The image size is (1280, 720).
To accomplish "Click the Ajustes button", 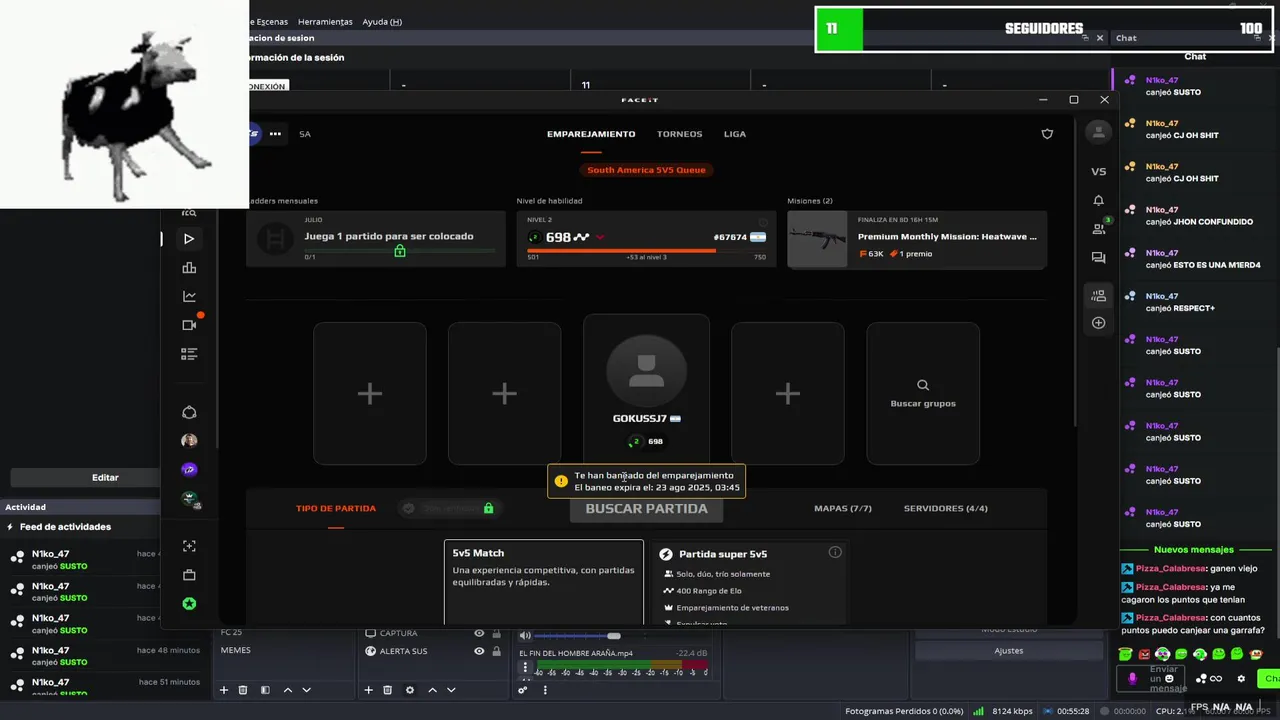I will coord(1008,651).
